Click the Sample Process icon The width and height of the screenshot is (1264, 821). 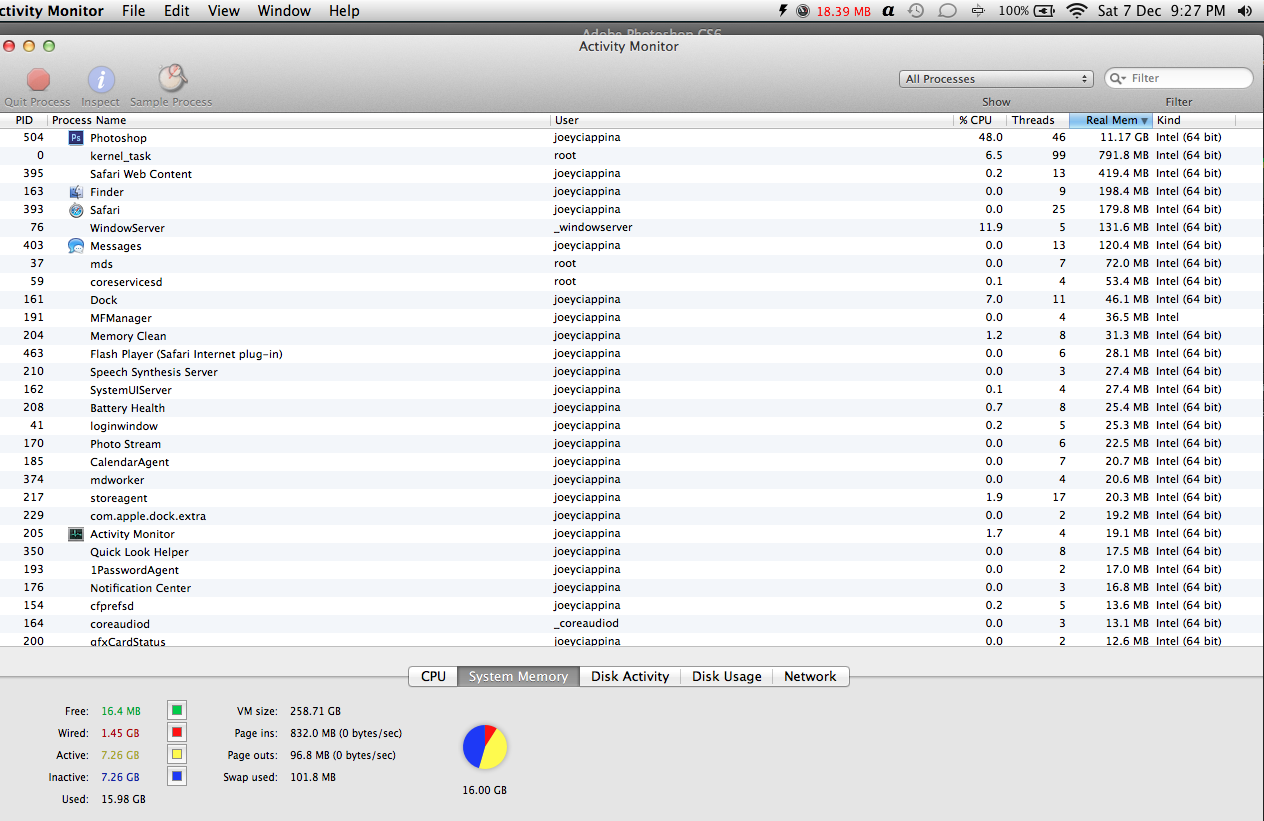172,79
